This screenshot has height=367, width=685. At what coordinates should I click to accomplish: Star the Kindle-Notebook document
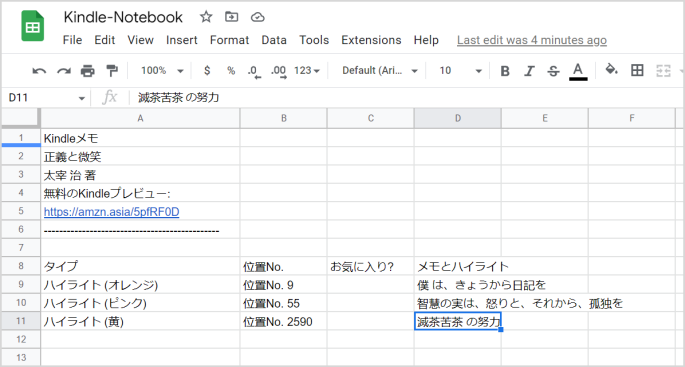point(206,17)
